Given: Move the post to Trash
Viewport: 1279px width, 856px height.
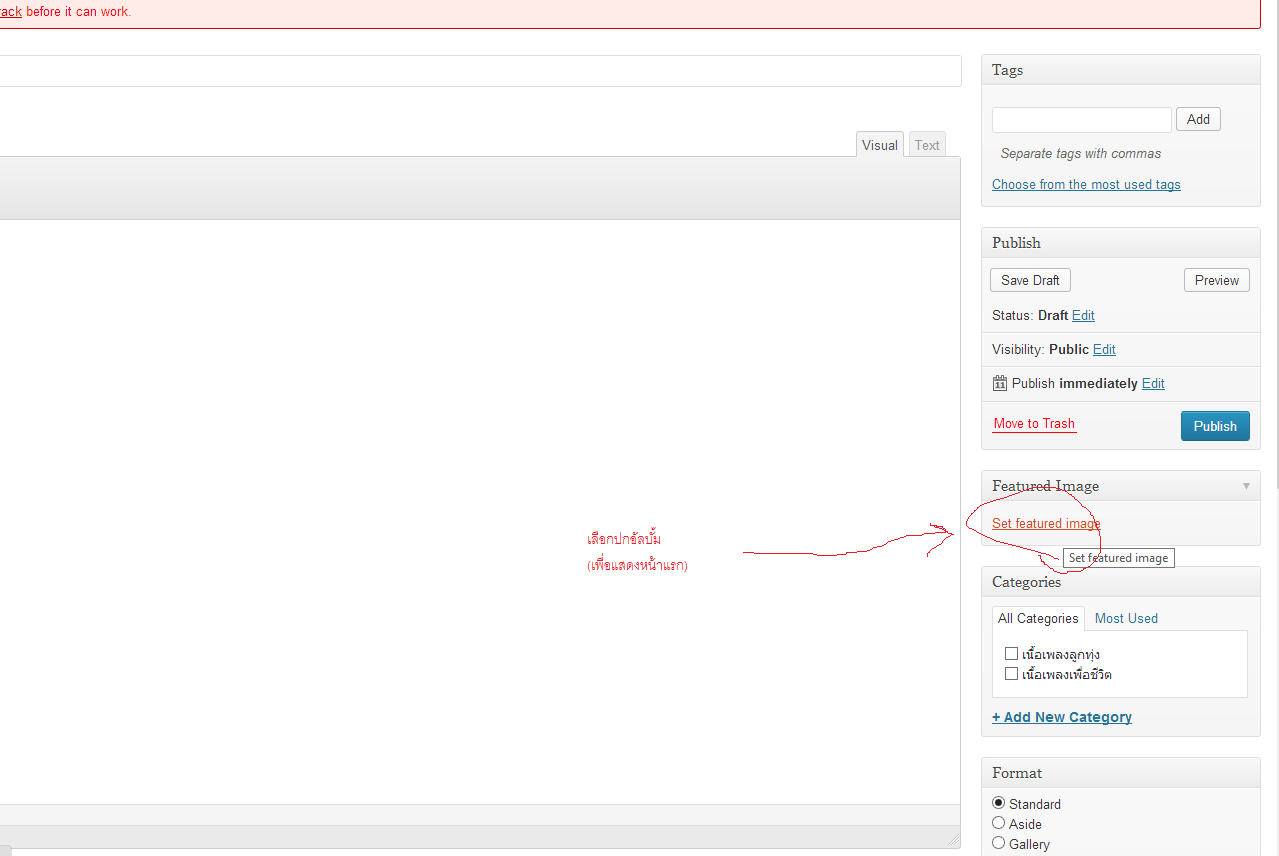Looking at the screenshot, I should coord(1034,423).
